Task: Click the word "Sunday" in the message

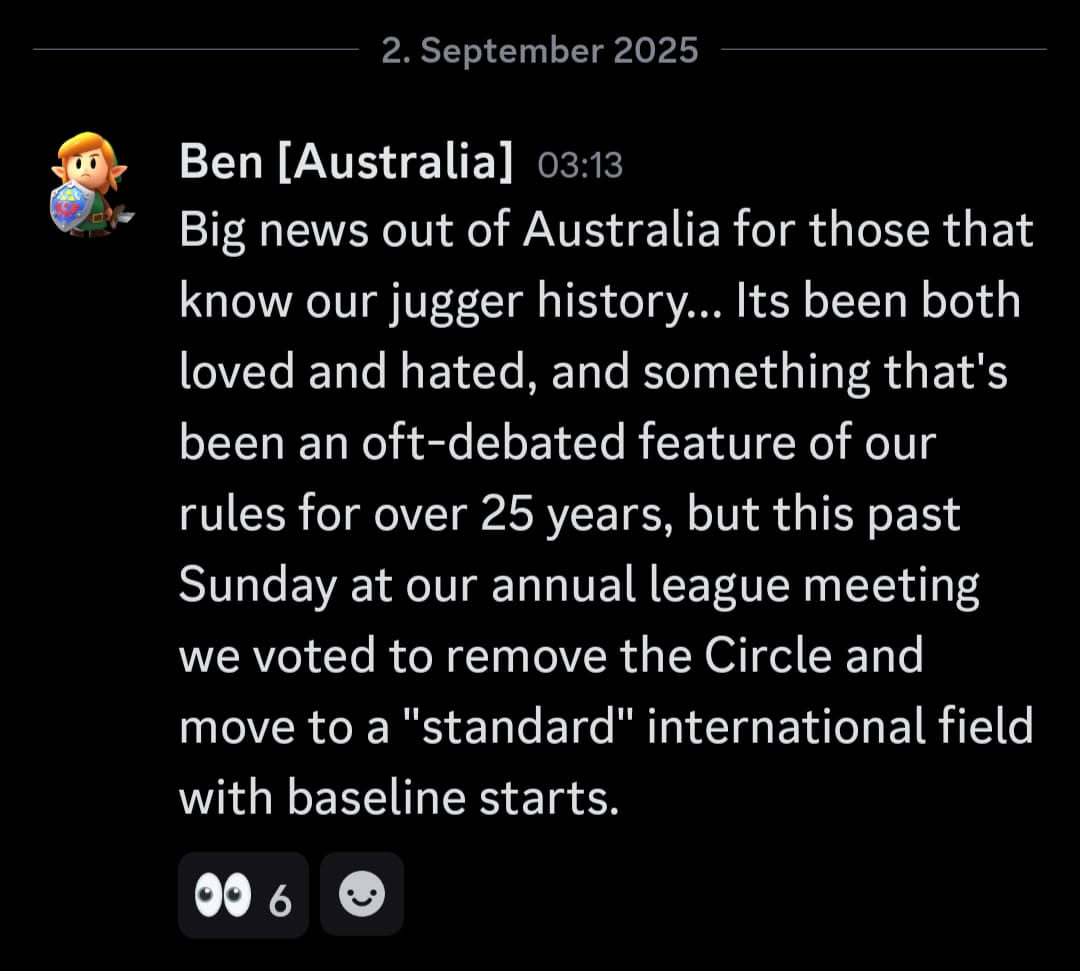Action: [x=257, y=587]
